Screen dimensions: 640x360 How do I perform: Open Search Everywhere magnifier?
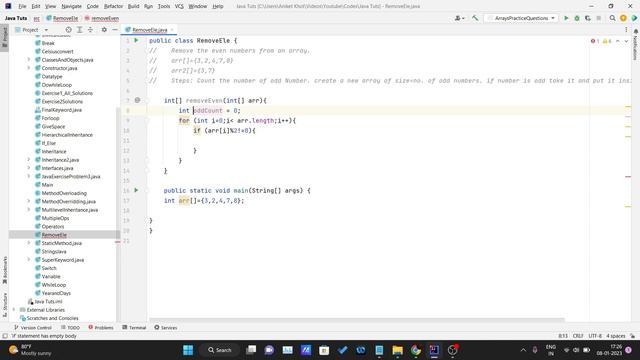pos(612,18)
